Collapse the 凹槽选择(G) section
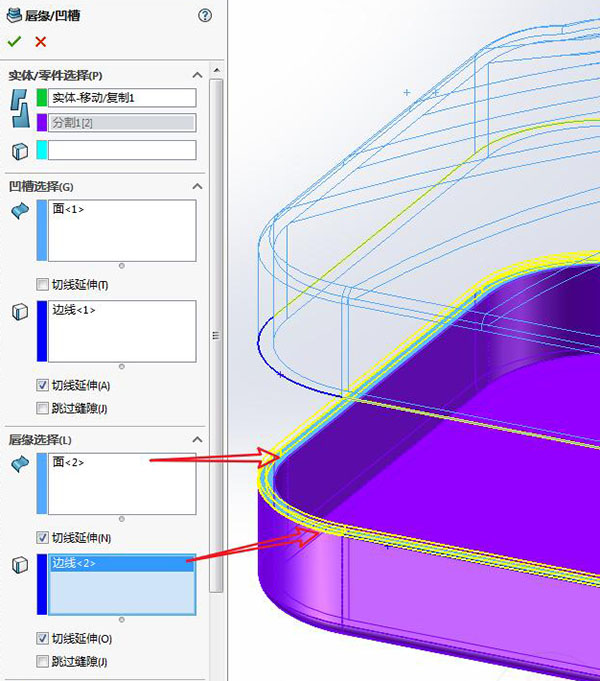Image resolution: width=600 pixels, height=681 pixels. (x=197, y=186)
